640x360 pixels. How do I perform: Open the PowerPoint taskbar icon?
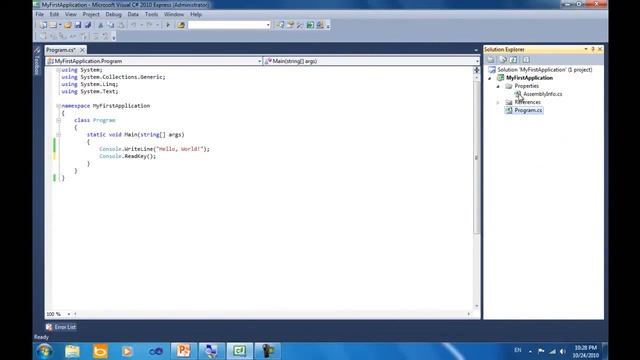[183, 351]
